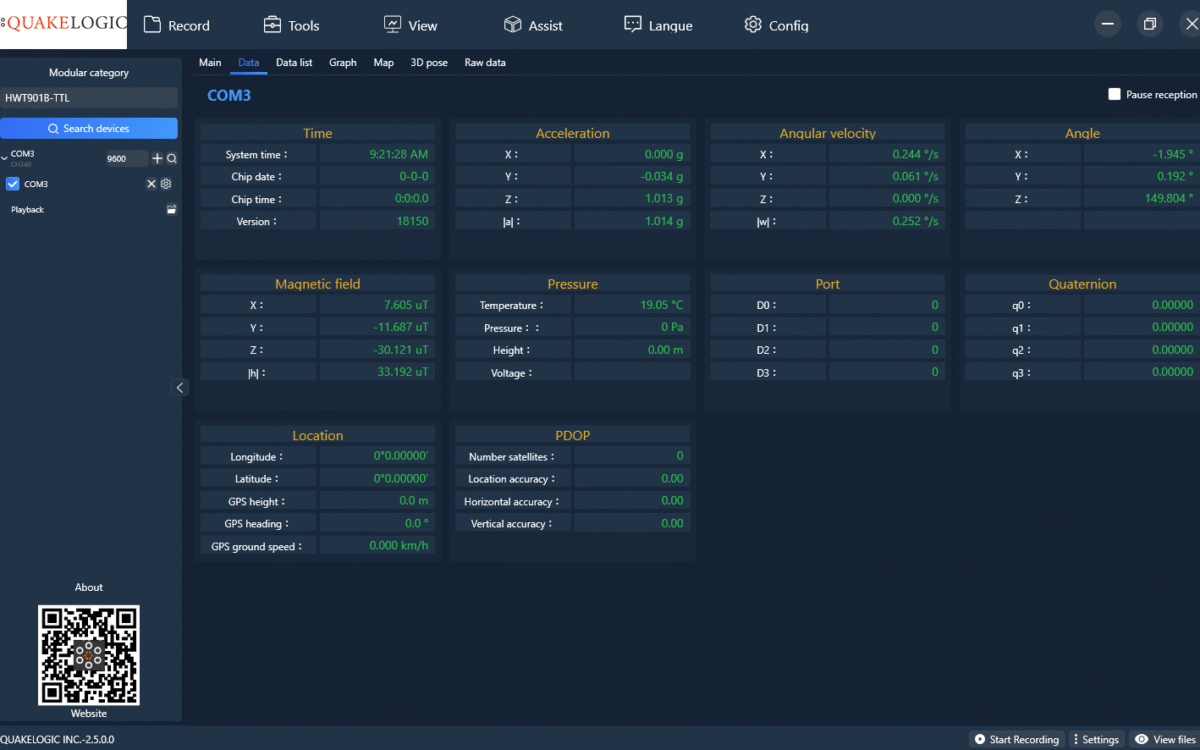Image resolution: width=1200 pixels, height=750 pixels.
Task: Collapse the COM3 port tree node
Action: 4,157
